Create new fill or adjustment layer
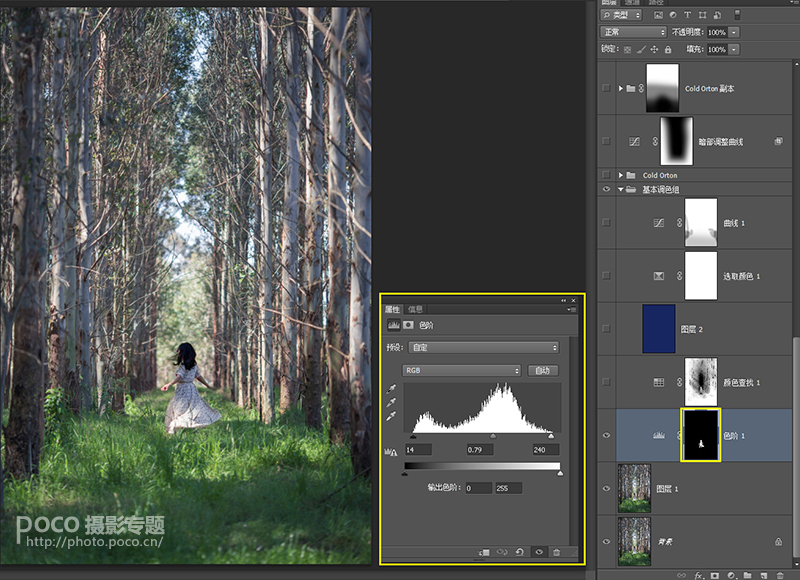Screen dimensions: 800x580 731,575
